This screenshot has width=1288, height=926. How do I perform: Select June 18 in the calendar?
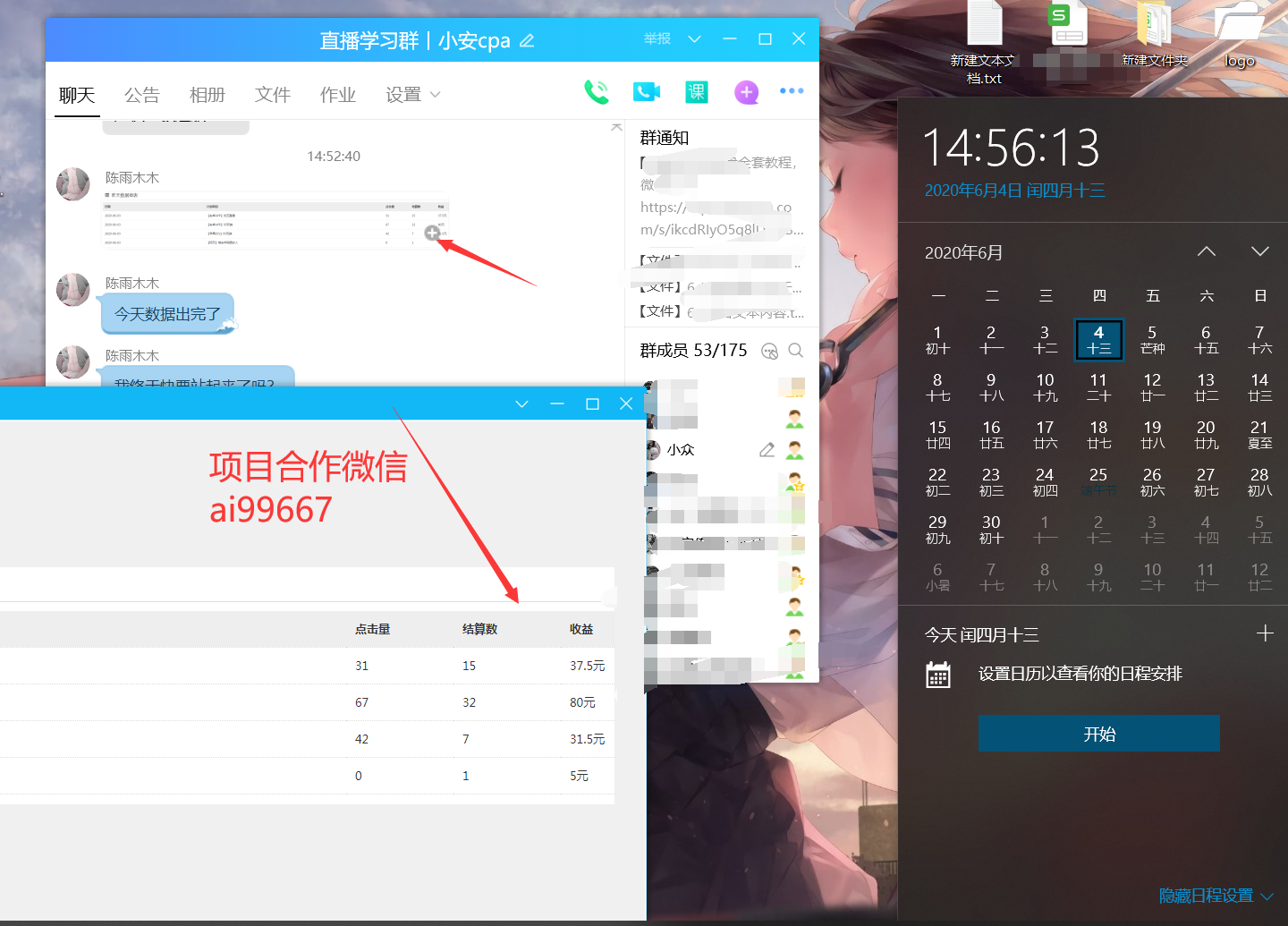coord(1098,434)
